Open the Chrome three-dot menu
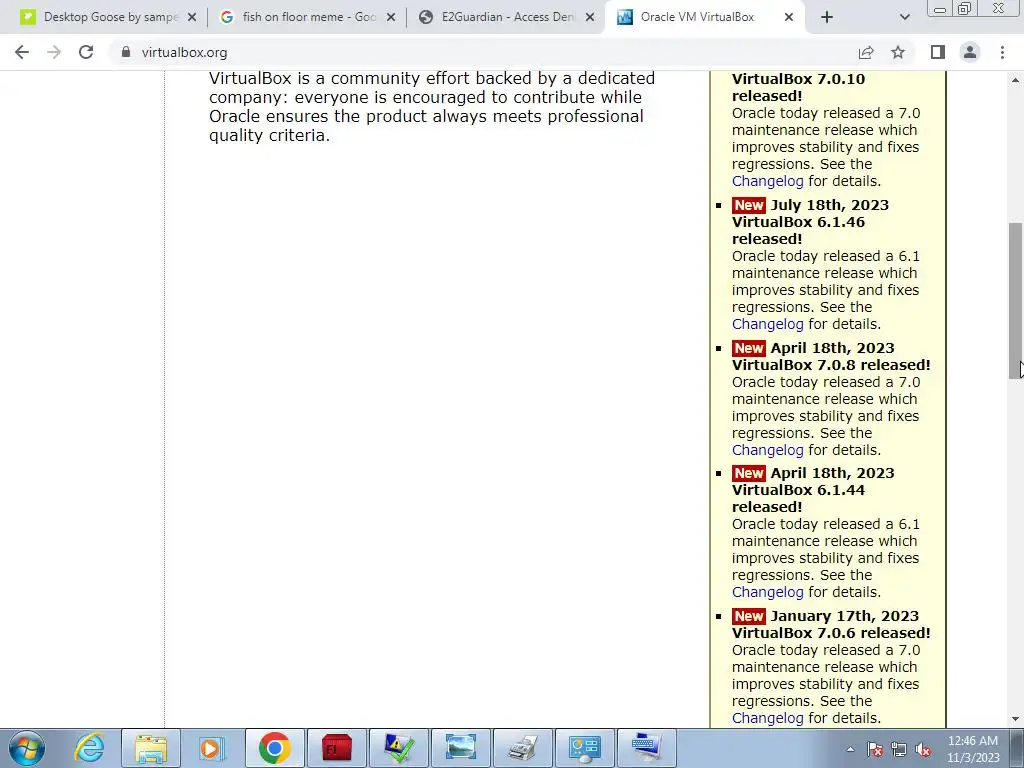This screenshot has width=1024, height=768. point(1002,52)
